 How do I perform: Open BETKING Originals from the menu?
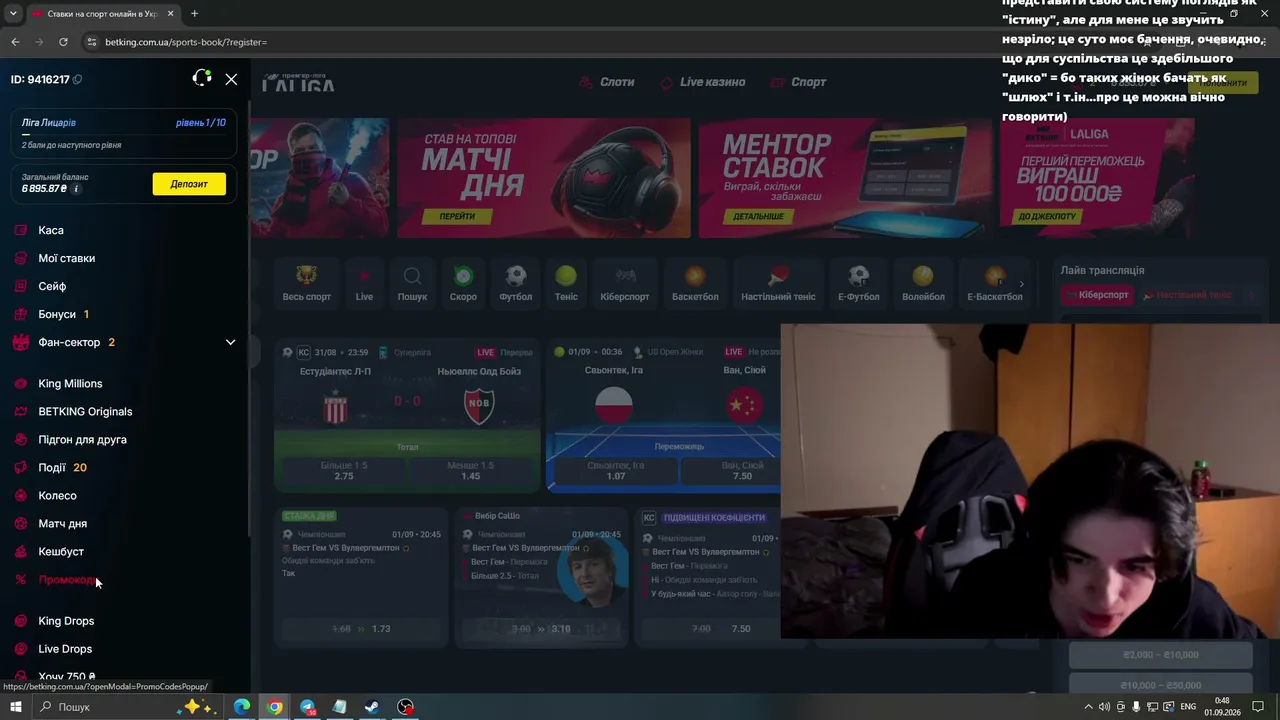click(85, 411)
